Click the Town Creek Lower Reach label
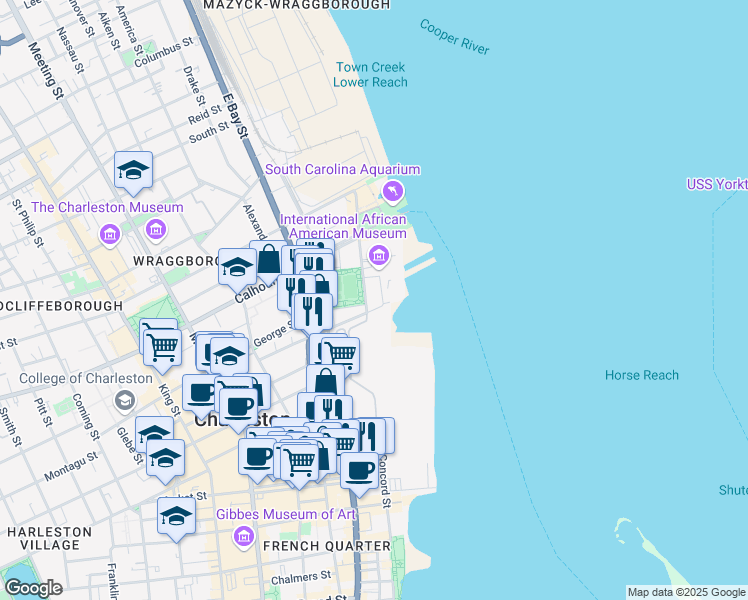Viewport: 748px width, 600px height. 370,75
